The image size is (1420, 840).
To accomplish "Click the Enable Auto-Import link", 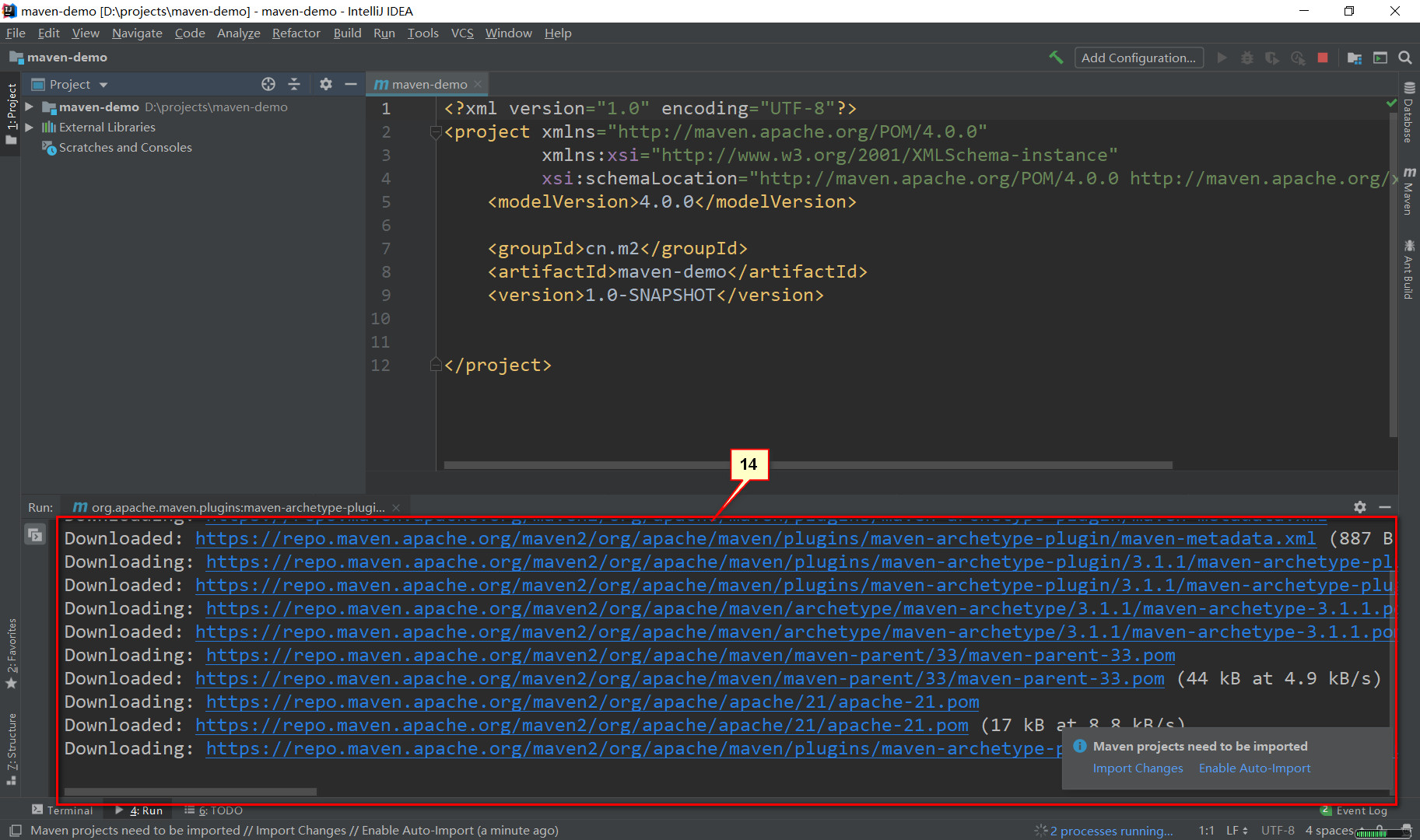I will (x=1254, y=768).
